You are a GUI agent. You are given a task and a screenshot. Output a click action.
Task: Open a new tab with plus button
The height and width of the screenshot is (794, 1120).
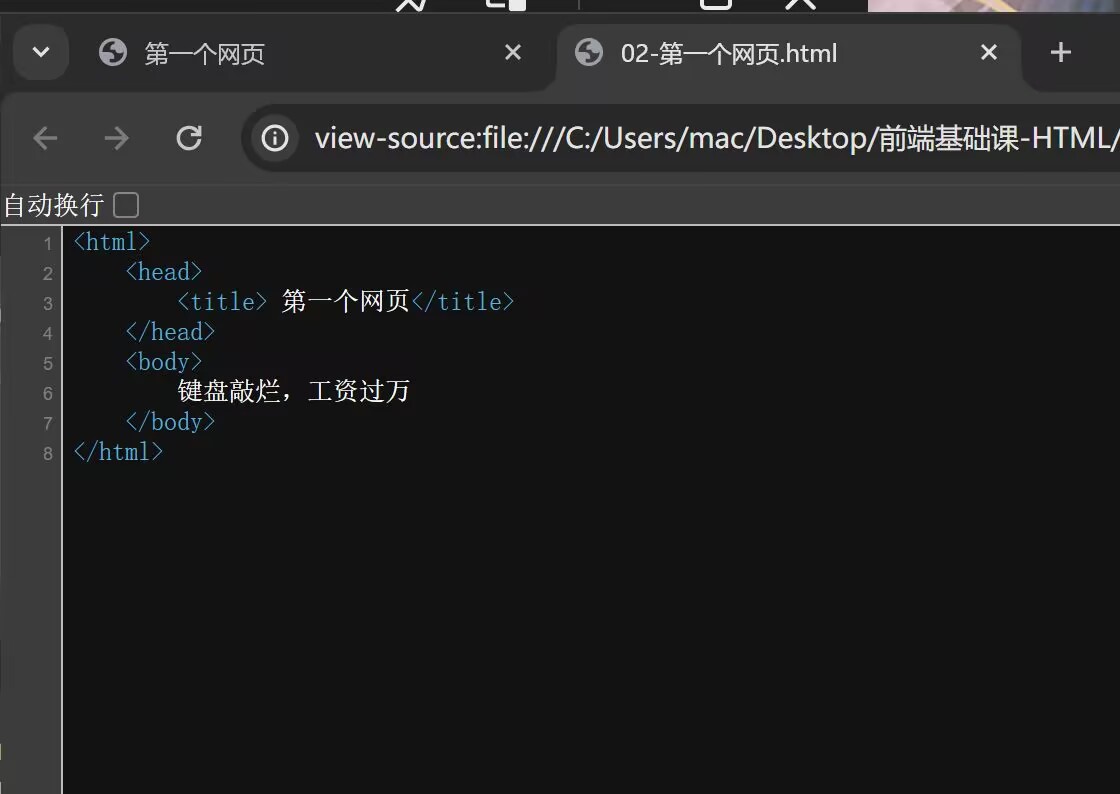1061,52
